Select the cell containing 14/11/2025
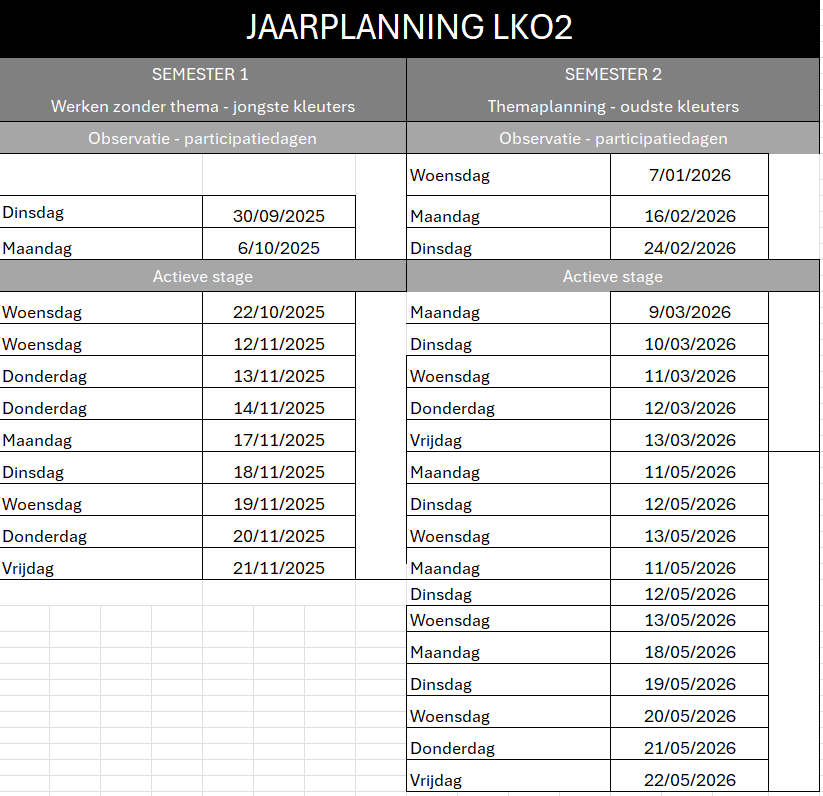 [x=278, y=408]
